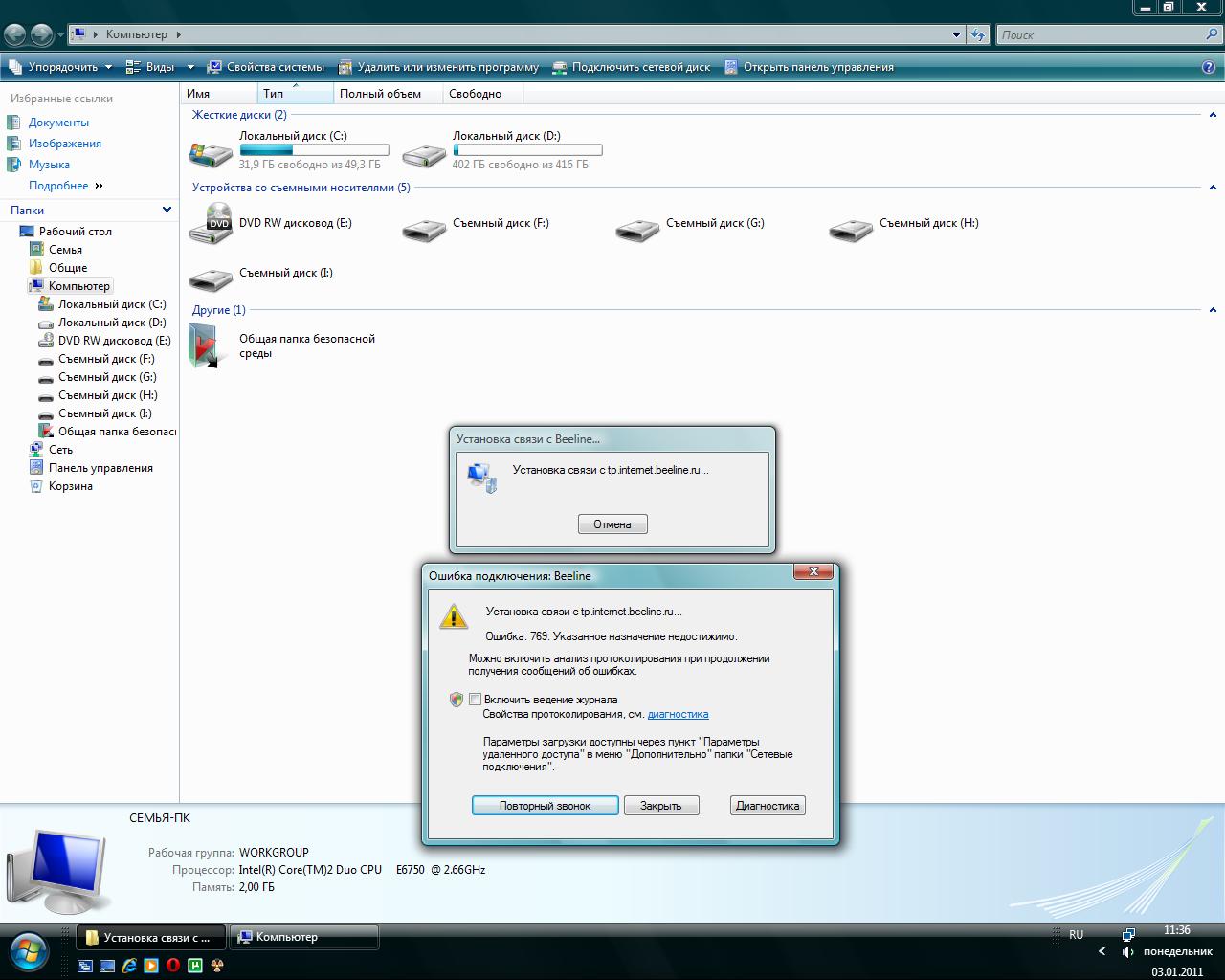Click the yellow warning triangle in the Beeline error dialog
Viewport: 1225px width, 980px height.
click(454, 615)
